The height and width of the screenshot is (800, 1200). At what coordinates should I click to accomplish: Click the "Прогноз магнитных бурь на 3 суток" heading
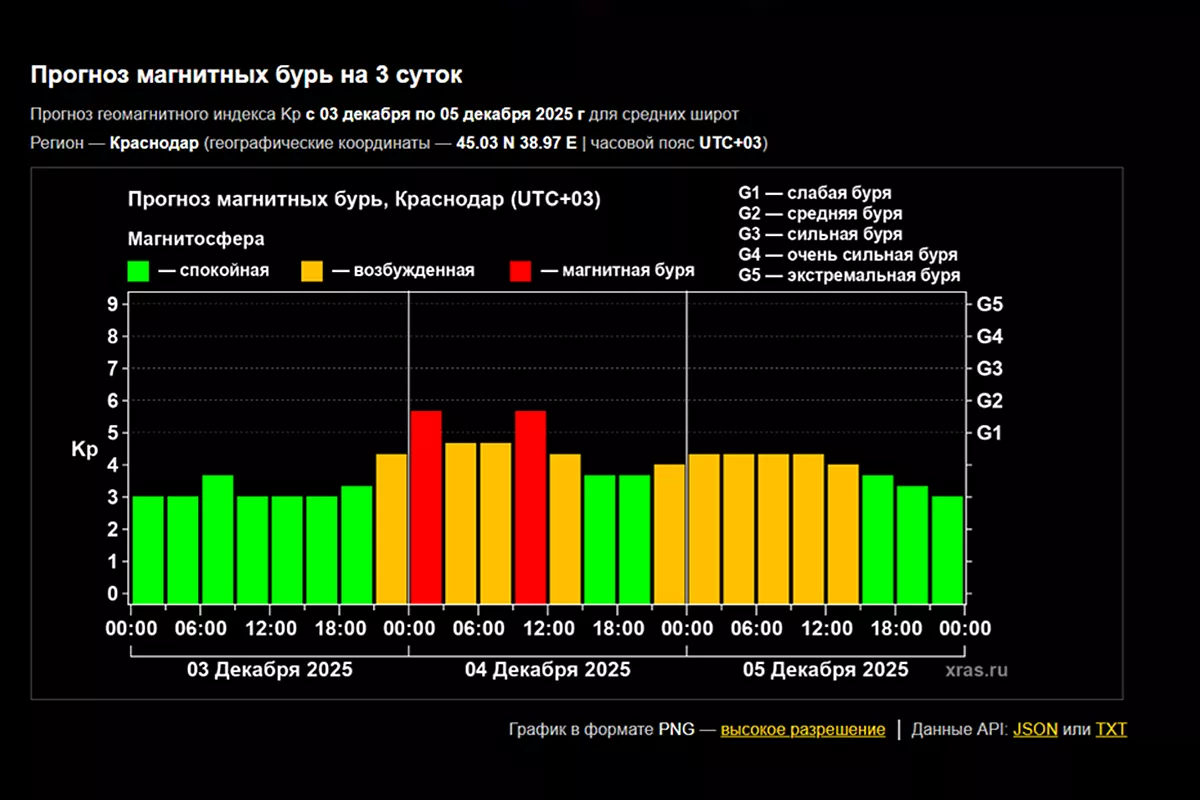click(x=246, y=75)
